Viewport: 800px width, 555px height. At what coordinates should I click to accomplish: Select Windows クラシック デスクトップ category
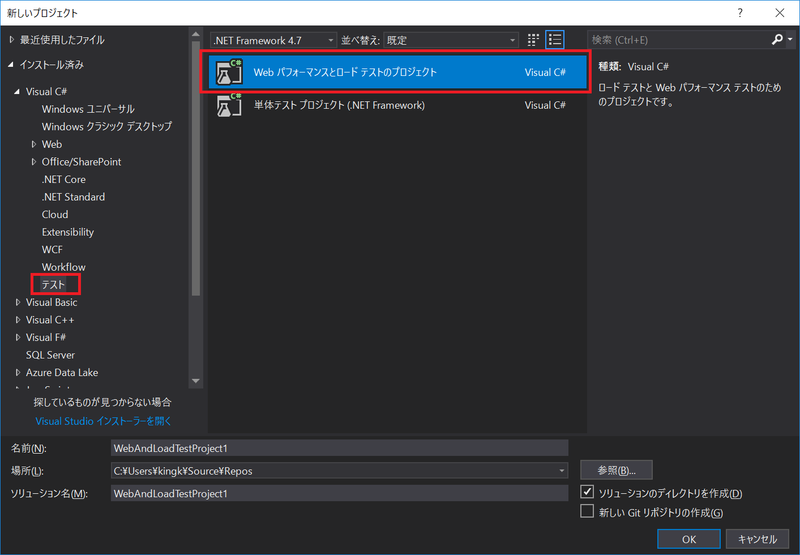(107, 127)
